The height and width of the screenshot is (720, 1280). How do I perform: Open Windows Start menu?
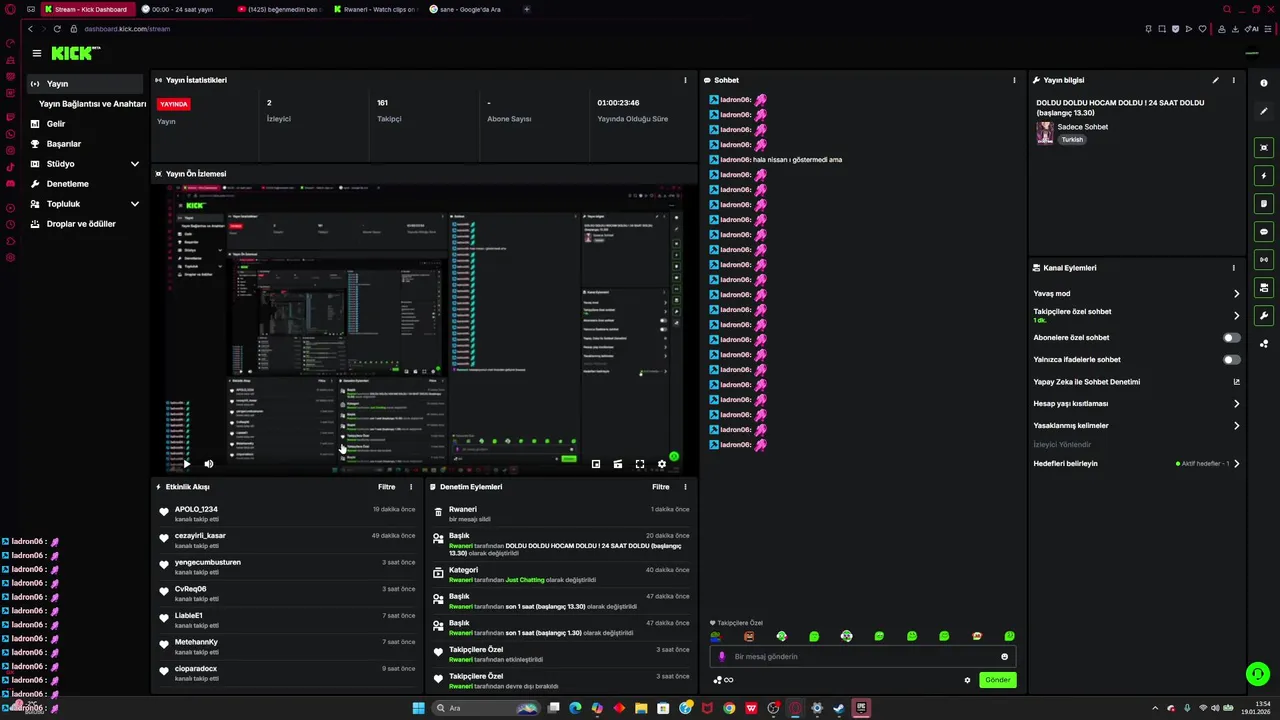(x=419, y=708)
